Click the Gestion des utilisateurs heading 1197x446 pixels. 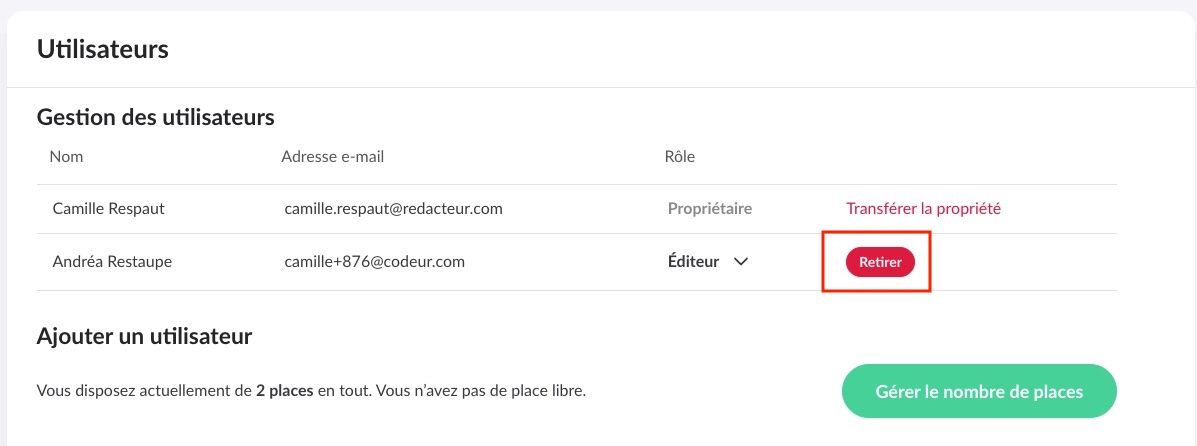(156, 118)
